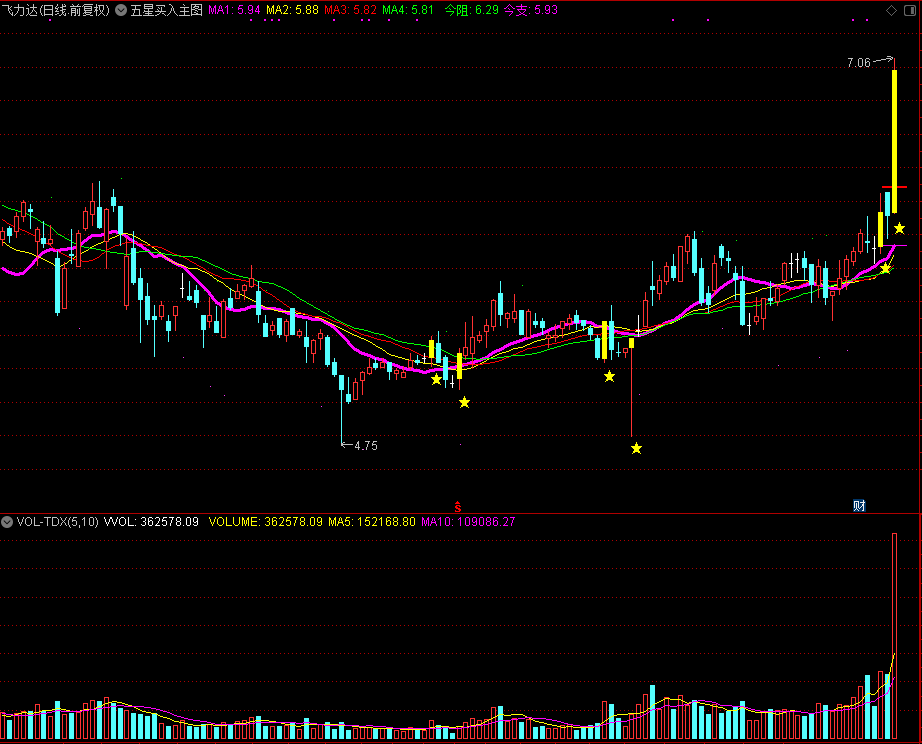
Task: Select the yellow VOLUME: 362578.09 readout
Action: [x=266, y=522]
